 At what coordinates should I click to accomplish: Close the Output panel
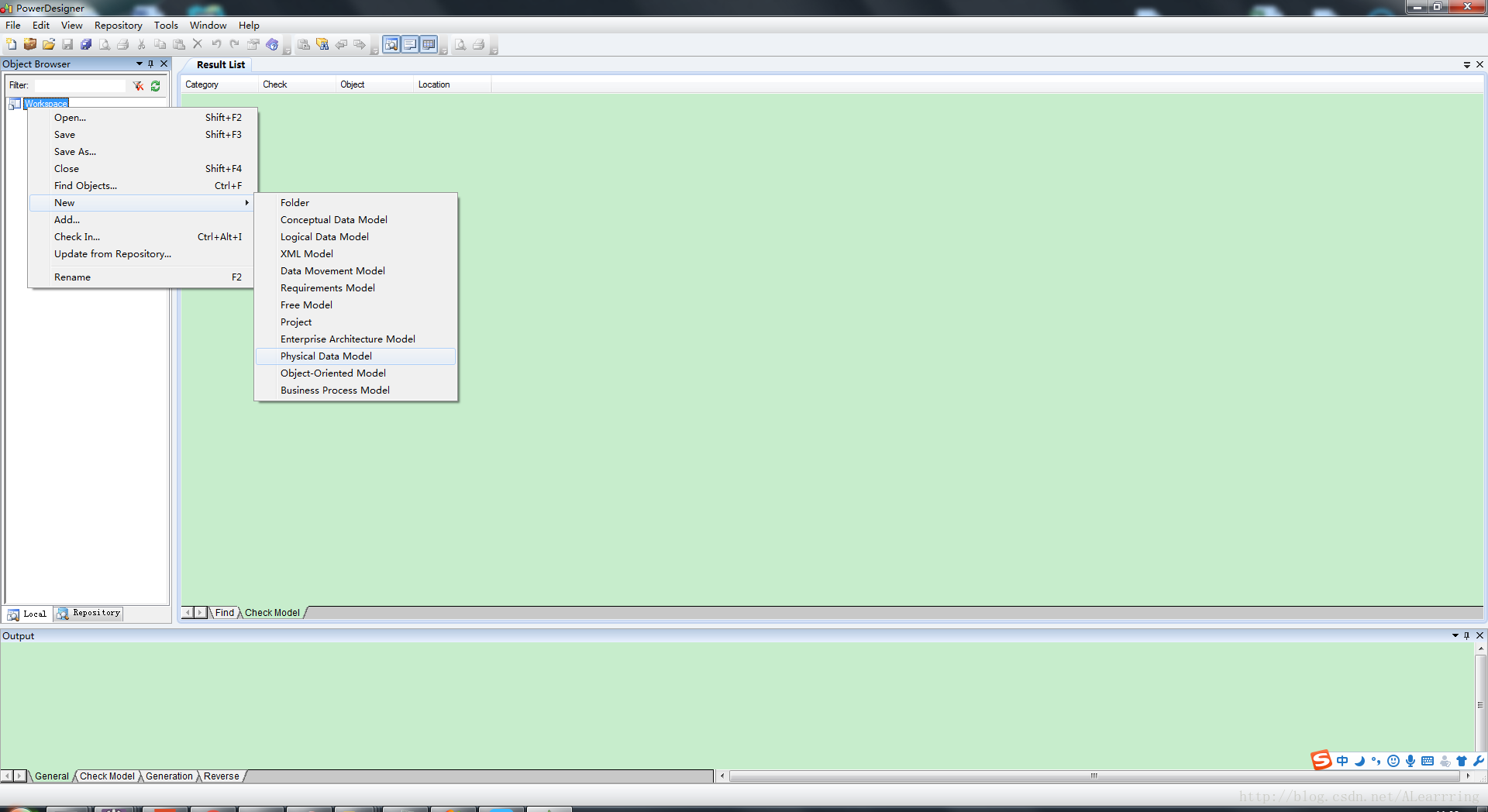(x=1479, y=635)
